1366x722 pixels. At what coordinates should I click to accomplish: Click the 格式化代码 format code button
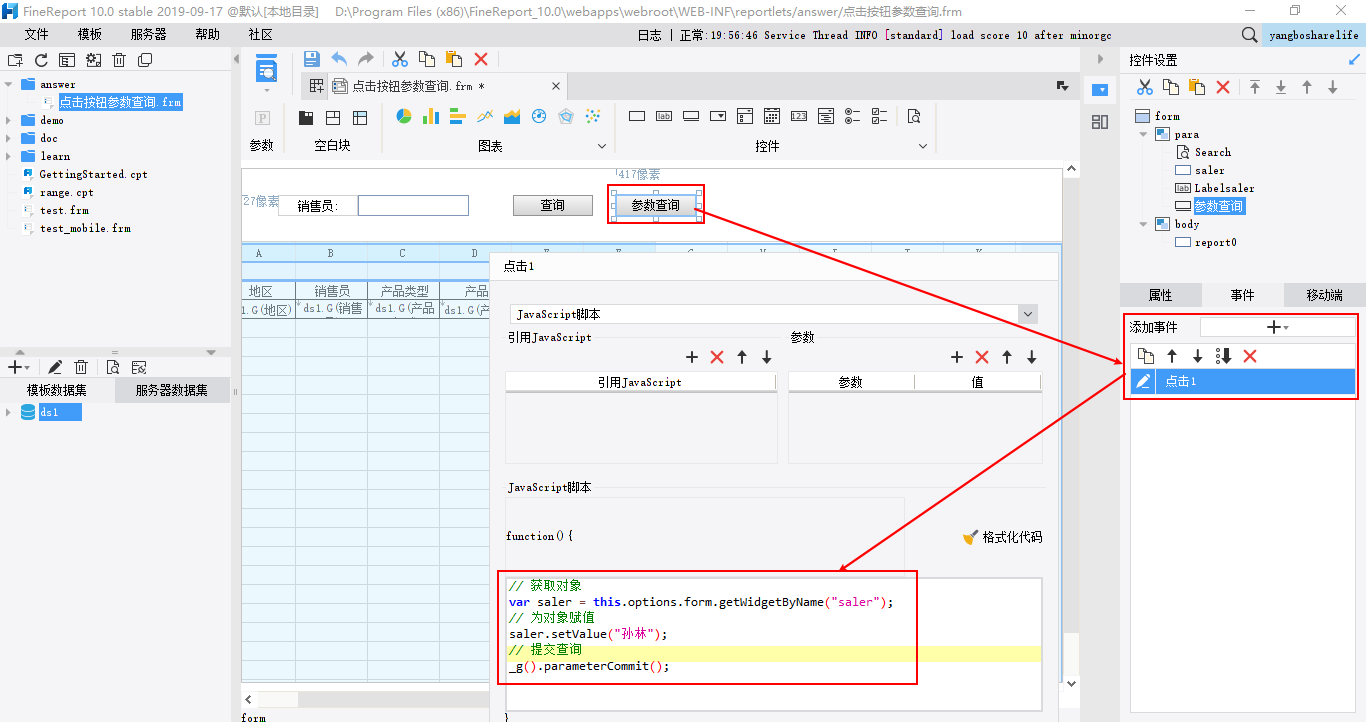pyautogui.click(x=1002, y=537)
